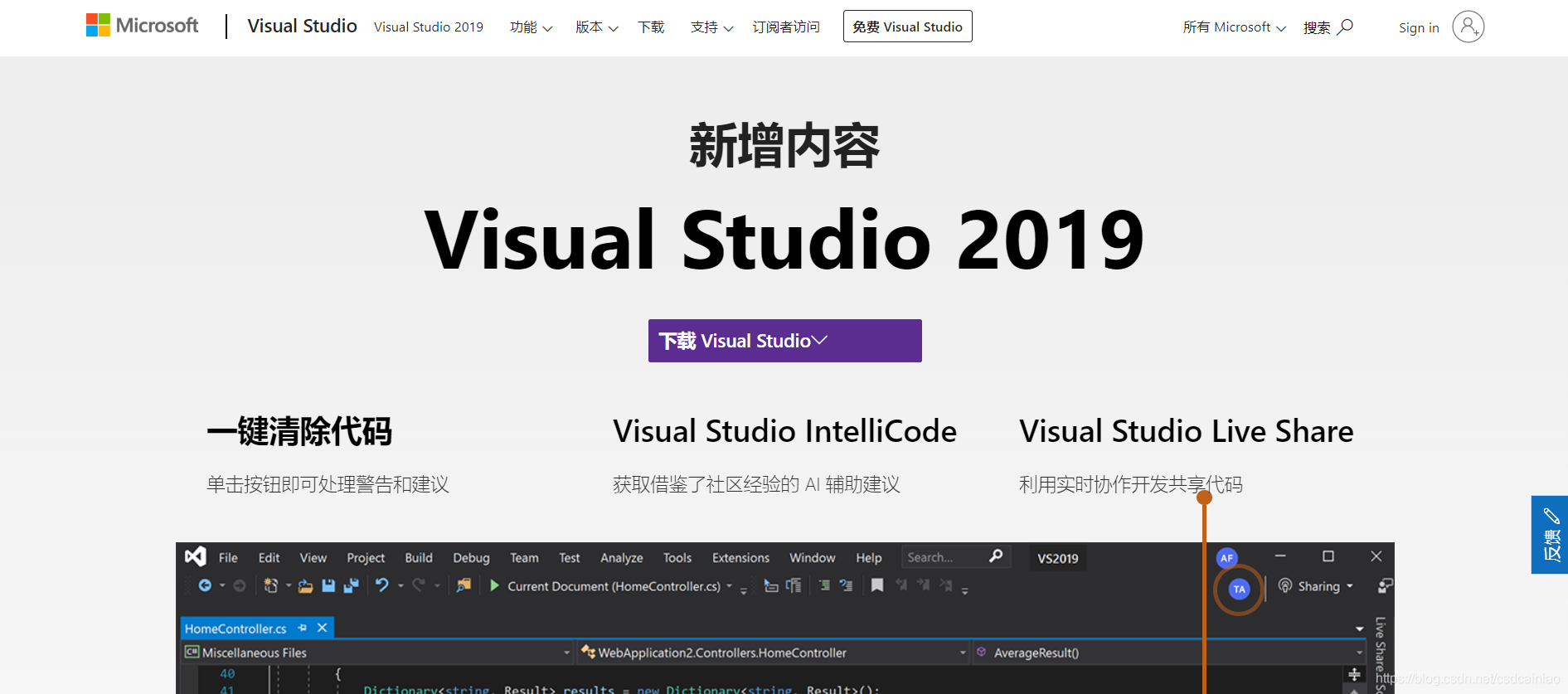The image size is (1568, 694).
Task: Expand the 版本 menu in site header
Action: (597, 27)
